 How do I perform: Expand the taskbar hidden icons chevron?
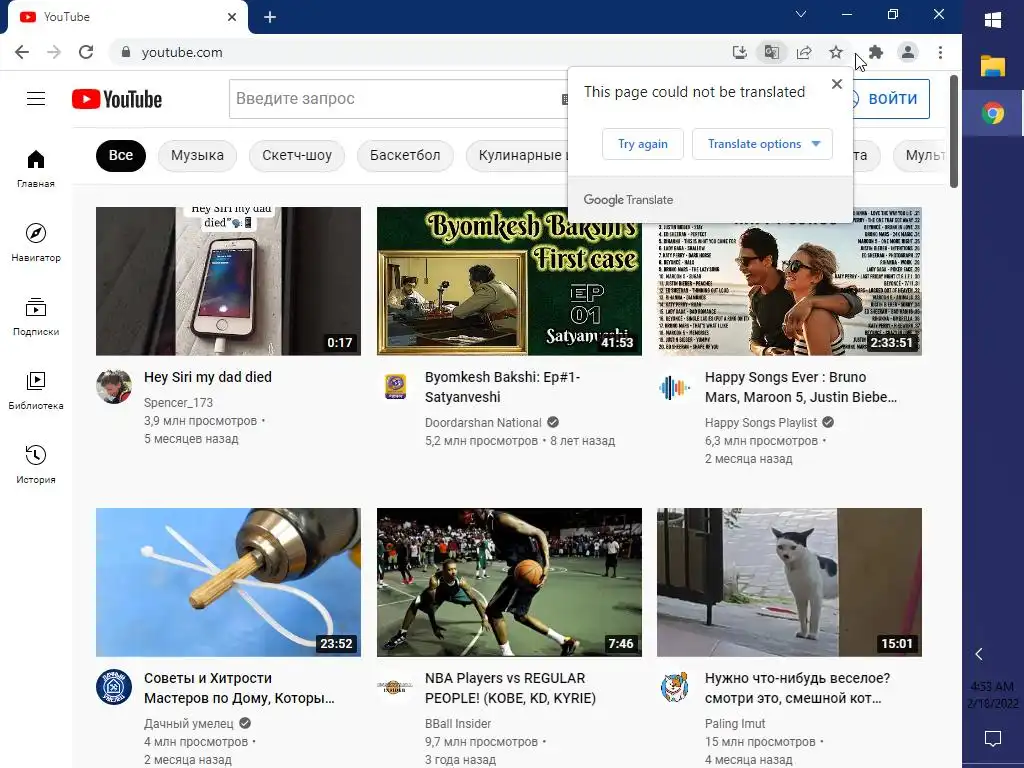click(978, 654)
